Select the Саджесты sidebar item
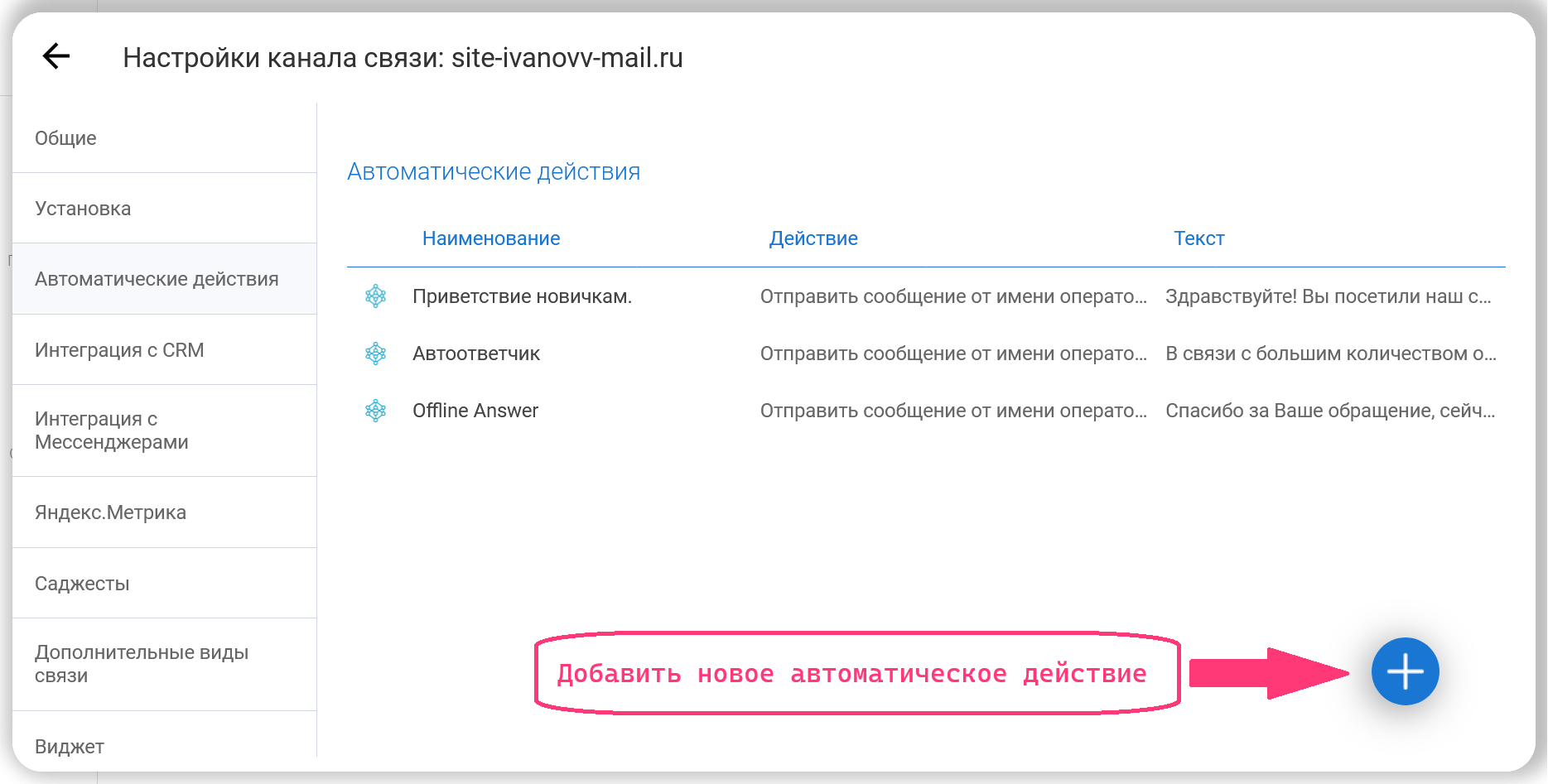Image resolution: width=1548 pixels, height=784 pixels. (x=82, y=584)
